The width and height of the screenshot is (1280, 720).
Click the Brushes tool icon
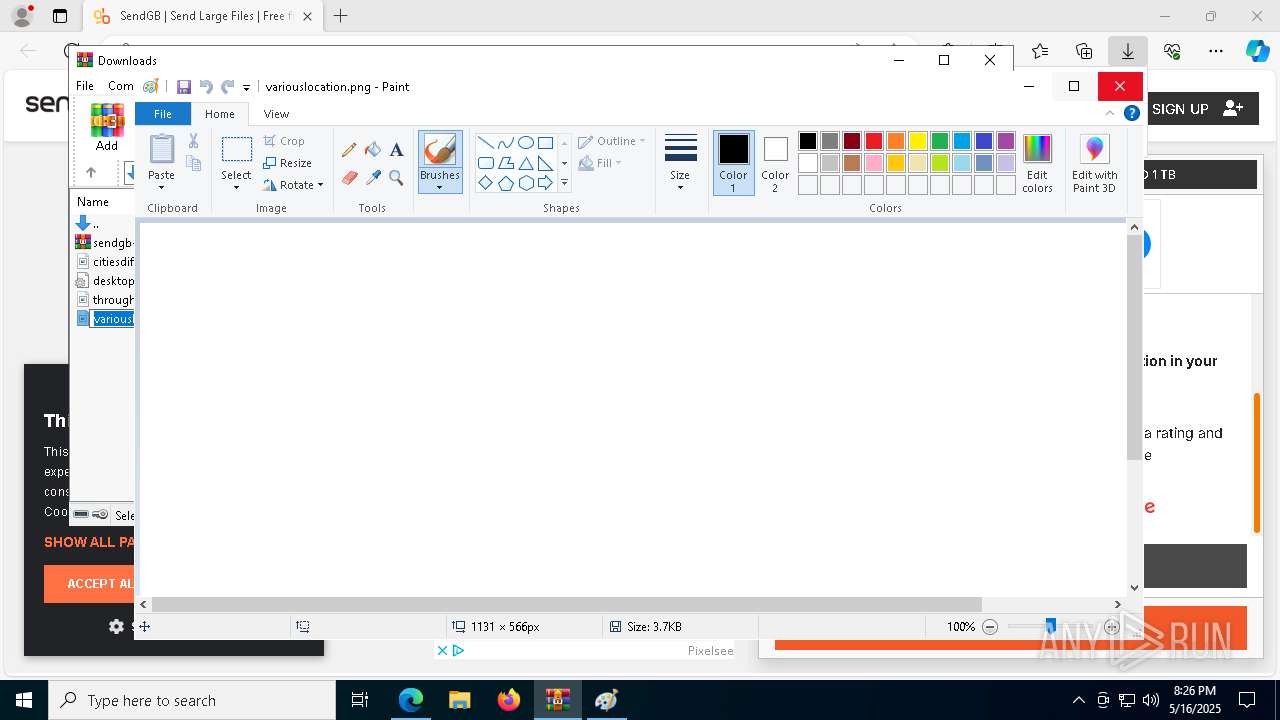[440, 150]
